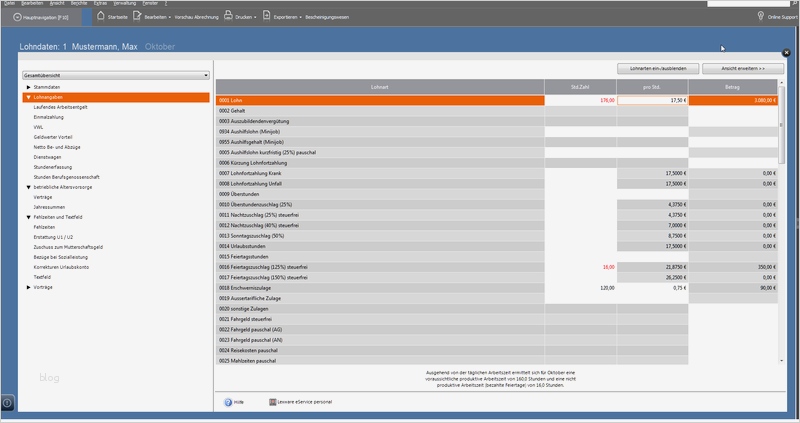Click the info icon at bottom left corner
The image size is (800, 423).
(7, 403)
